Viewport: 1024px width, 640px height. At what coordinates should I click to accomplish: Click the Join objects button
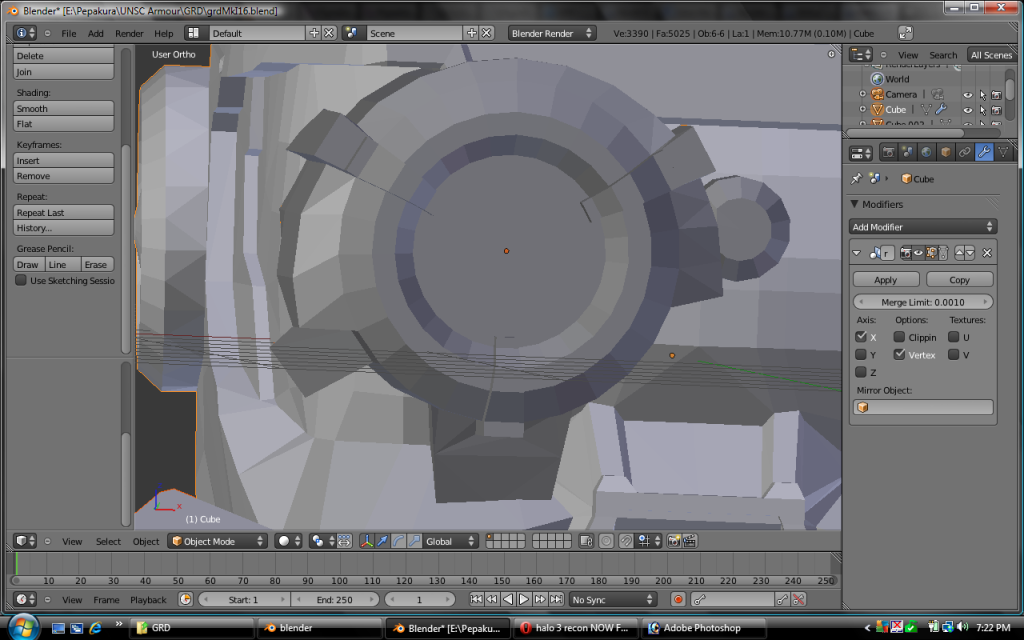(63, 72)
